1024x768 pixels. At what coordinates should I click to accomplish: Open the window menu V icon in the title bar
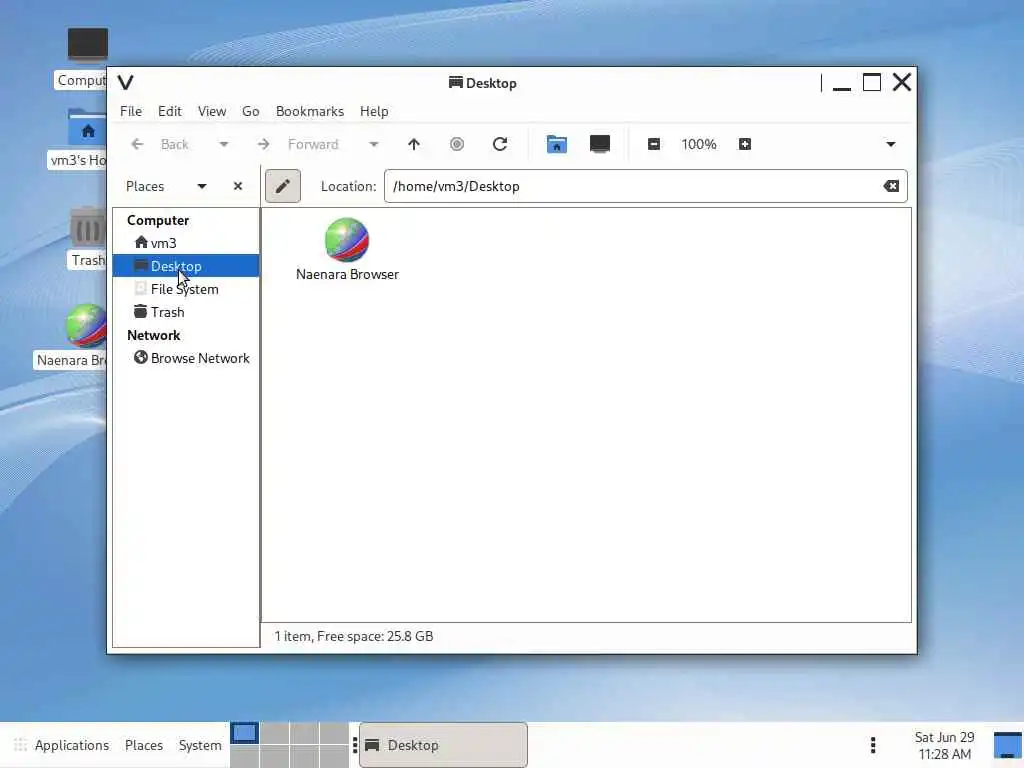tap(126, 82)
